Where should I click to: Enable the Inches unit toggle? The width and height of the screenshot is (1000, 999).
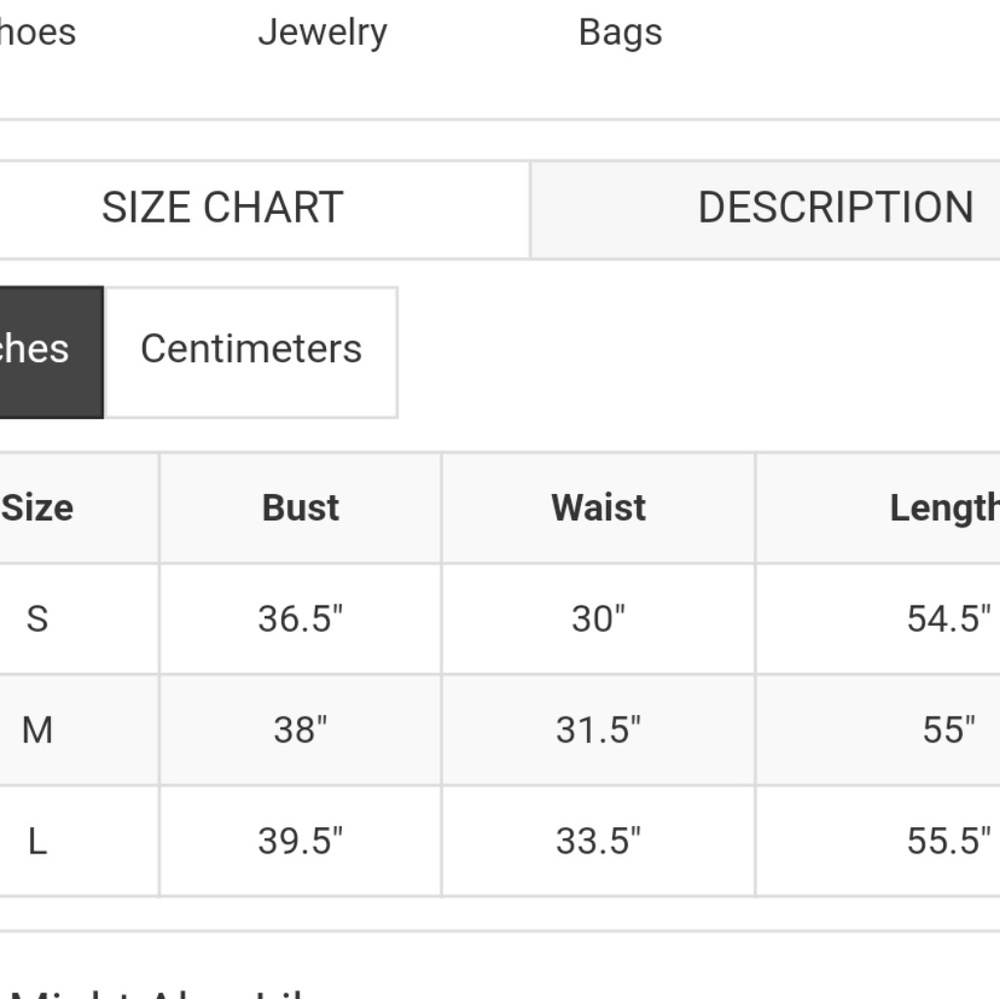40,350
